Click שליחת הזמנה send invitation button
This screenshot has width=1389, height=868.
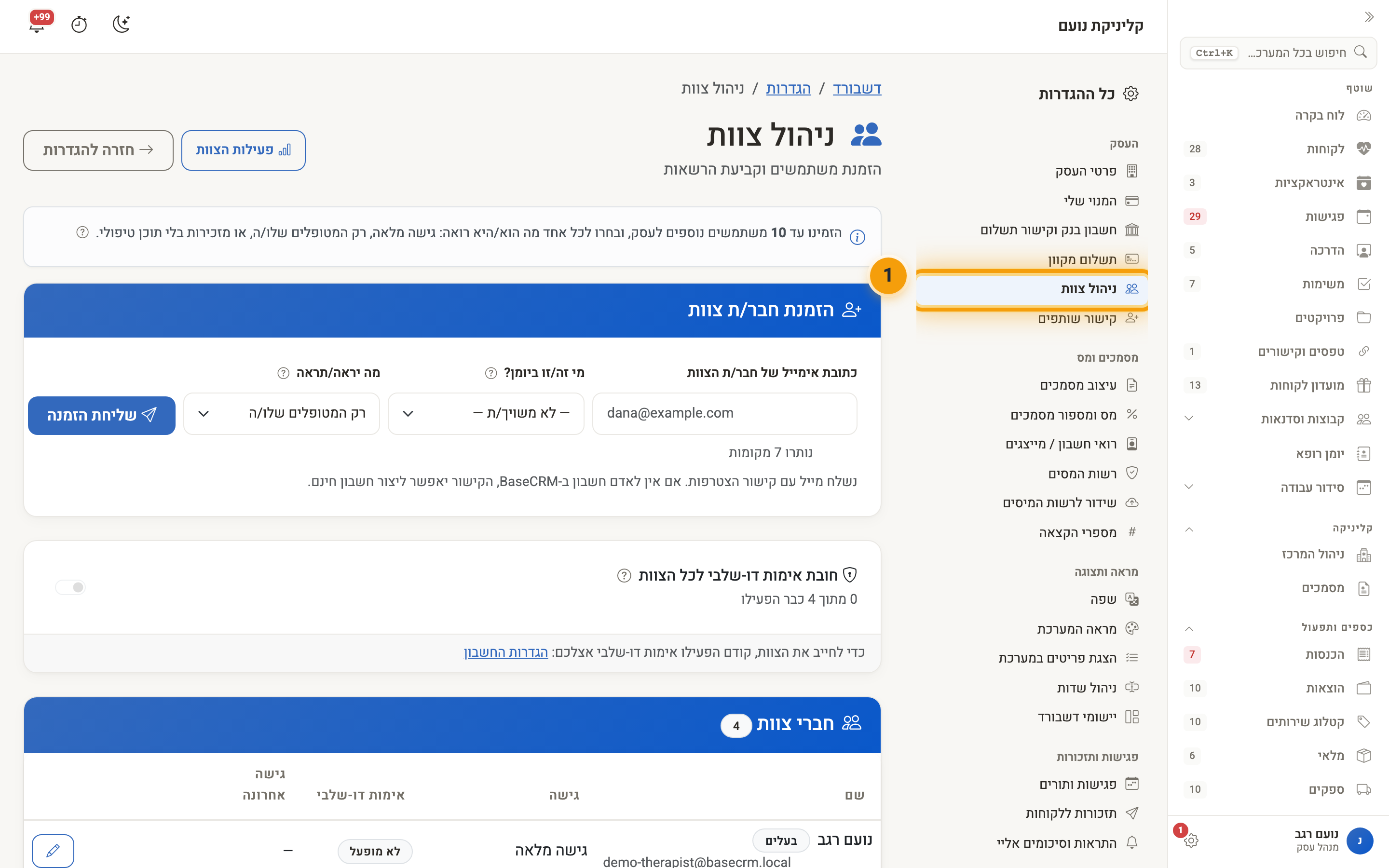[102, 415]
